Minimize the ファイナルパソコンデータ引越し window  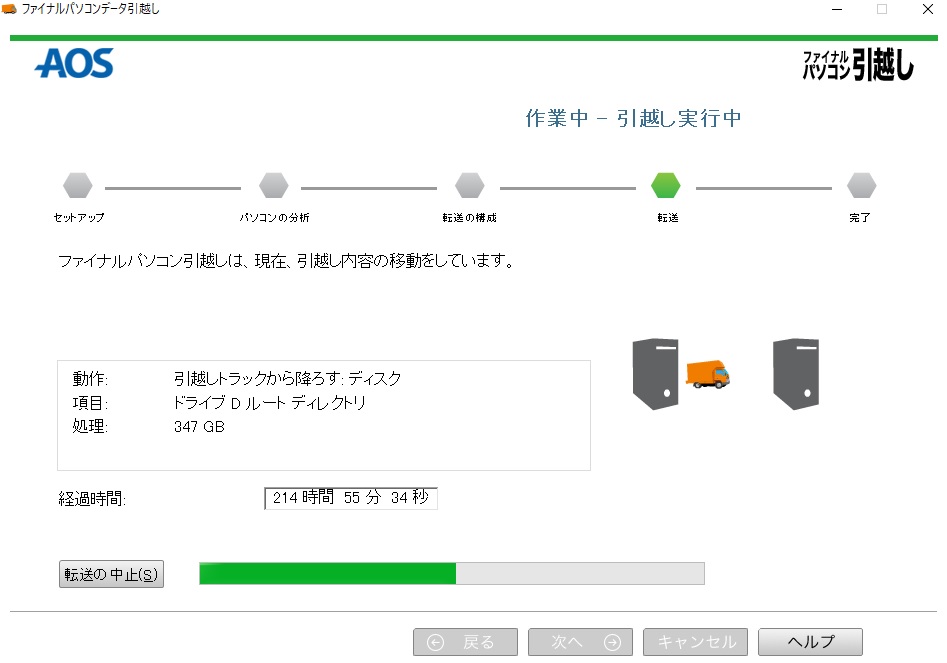(836, 9)
